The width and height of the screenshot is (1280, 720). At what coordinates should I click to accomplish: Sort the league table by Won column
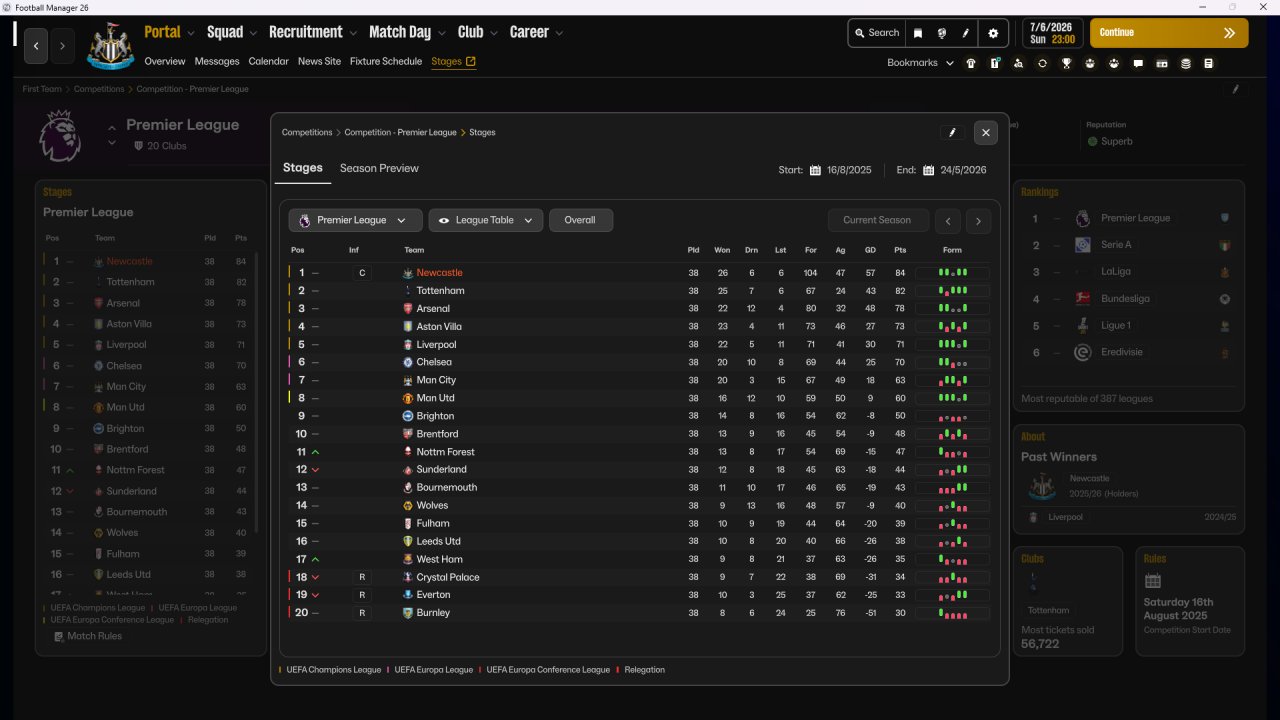pos(722,250)
